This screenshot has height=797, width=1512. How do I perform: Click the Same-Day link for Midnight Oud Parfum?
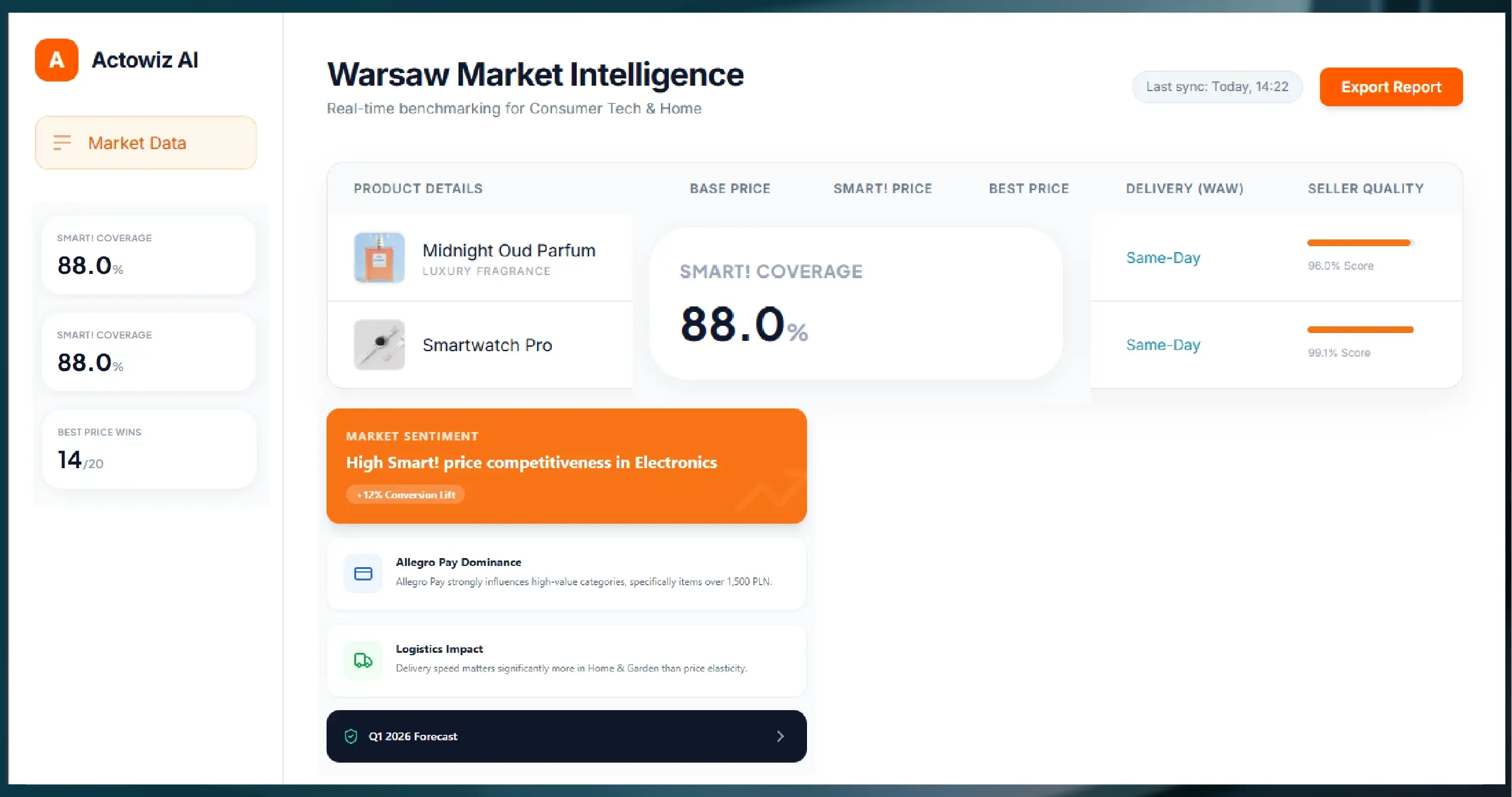tap(1163, 258)
